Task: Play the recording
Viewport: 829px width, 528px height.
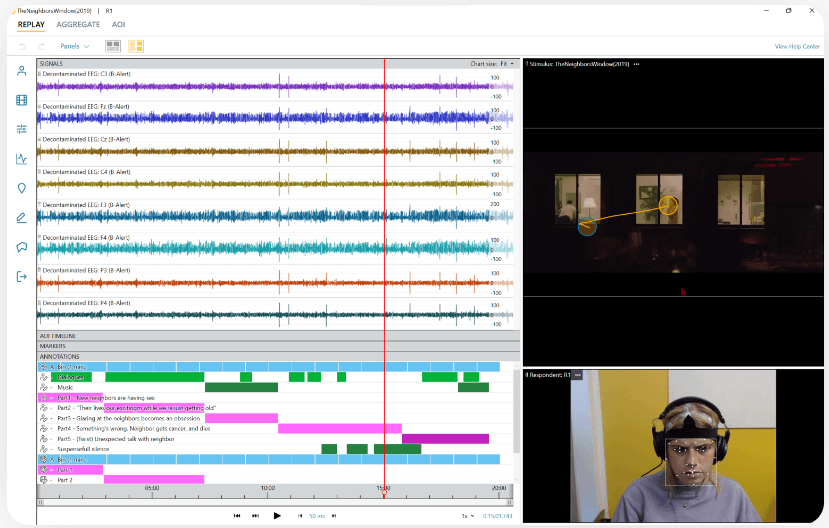Action: (x=277, y=516)
